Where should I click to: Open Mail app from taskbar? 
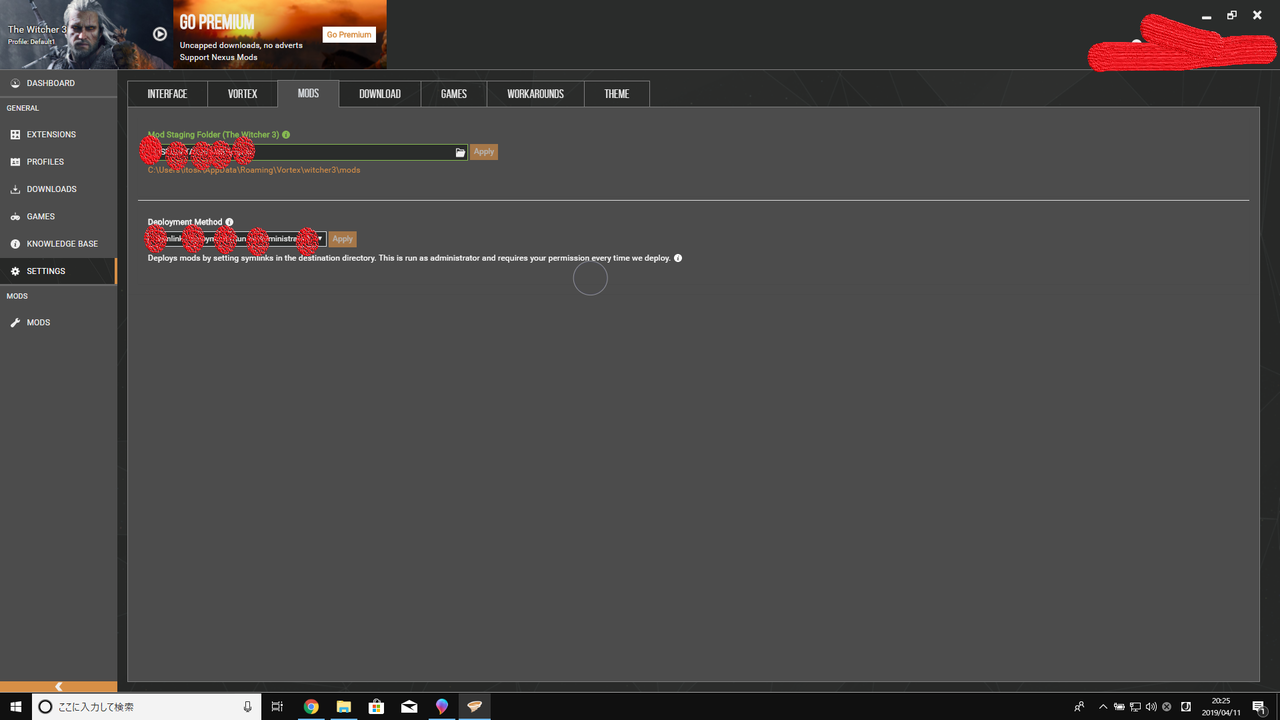(409, 707)
